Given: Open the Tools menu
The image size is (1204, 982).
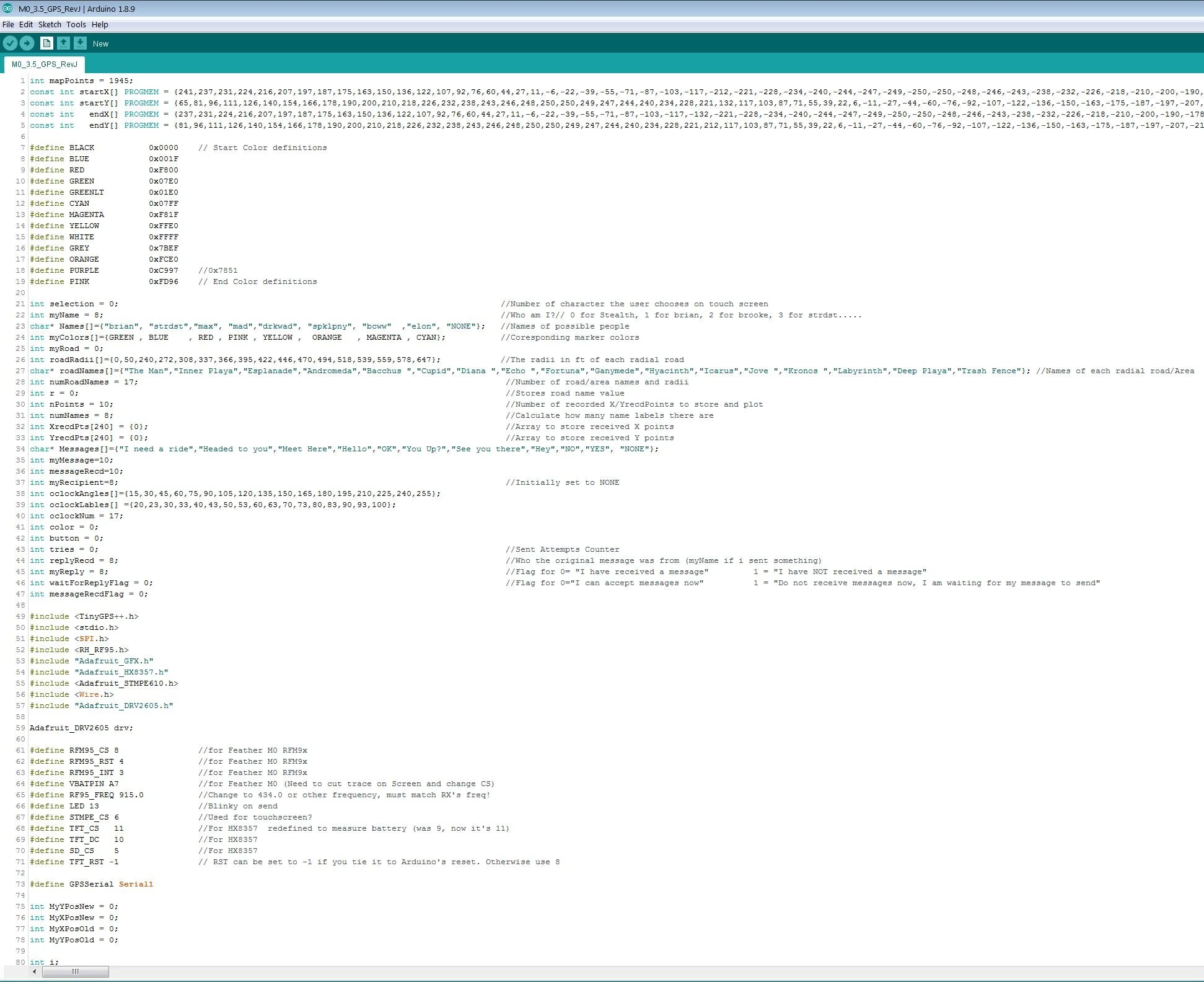Looking at the screenshot, I should coord(76,24).
